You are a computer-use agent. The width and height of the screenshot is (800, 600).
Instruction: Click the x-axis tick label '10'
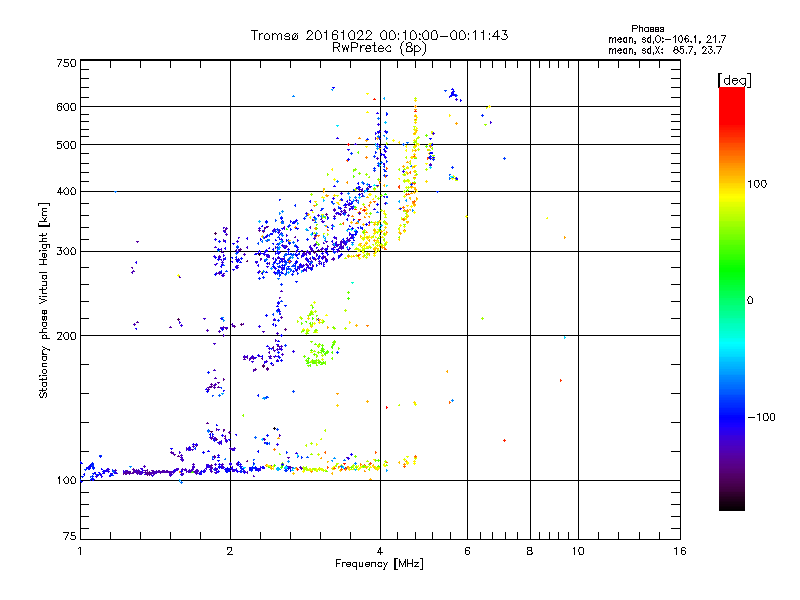click(578, 551)
